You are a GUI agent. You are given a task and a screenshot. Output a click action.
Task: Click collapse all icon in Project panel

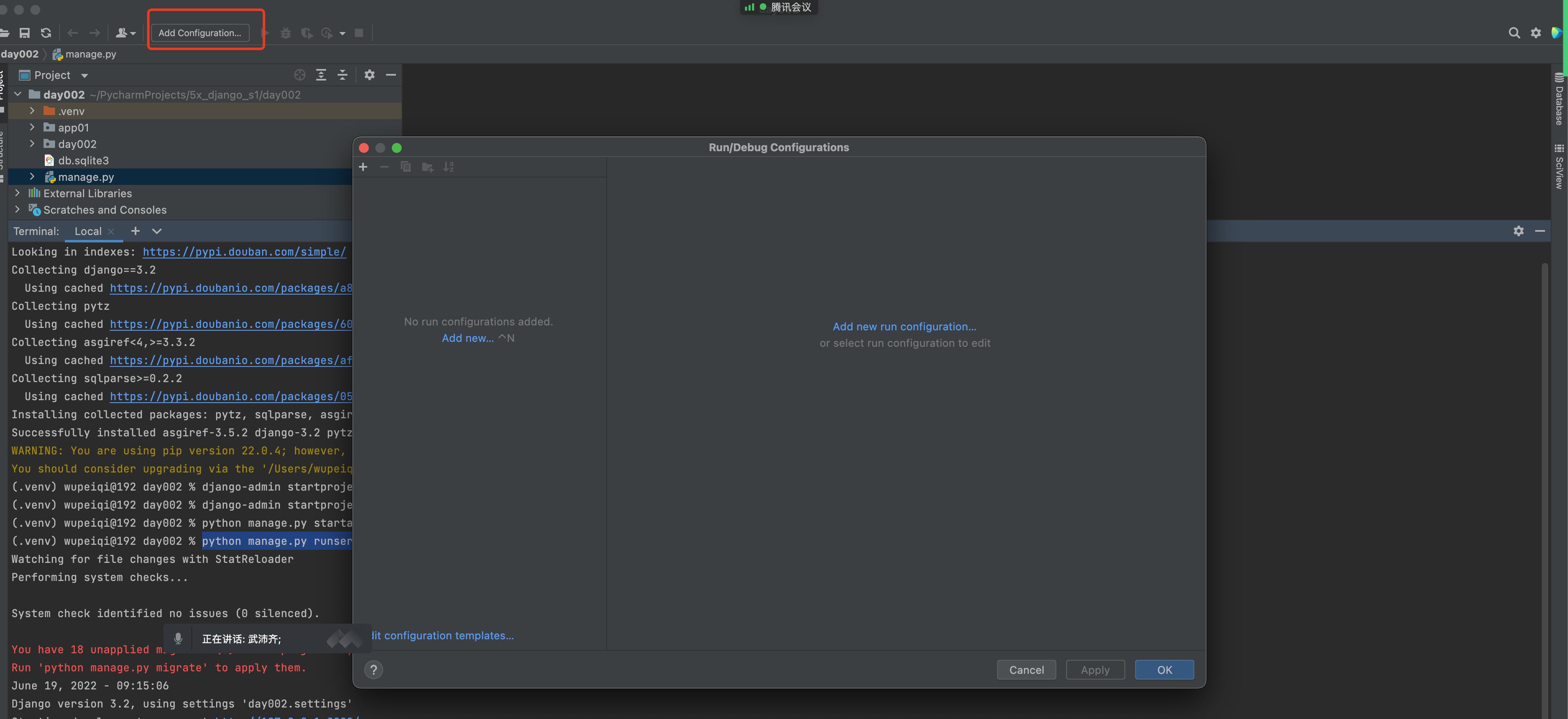pos(343,75)
